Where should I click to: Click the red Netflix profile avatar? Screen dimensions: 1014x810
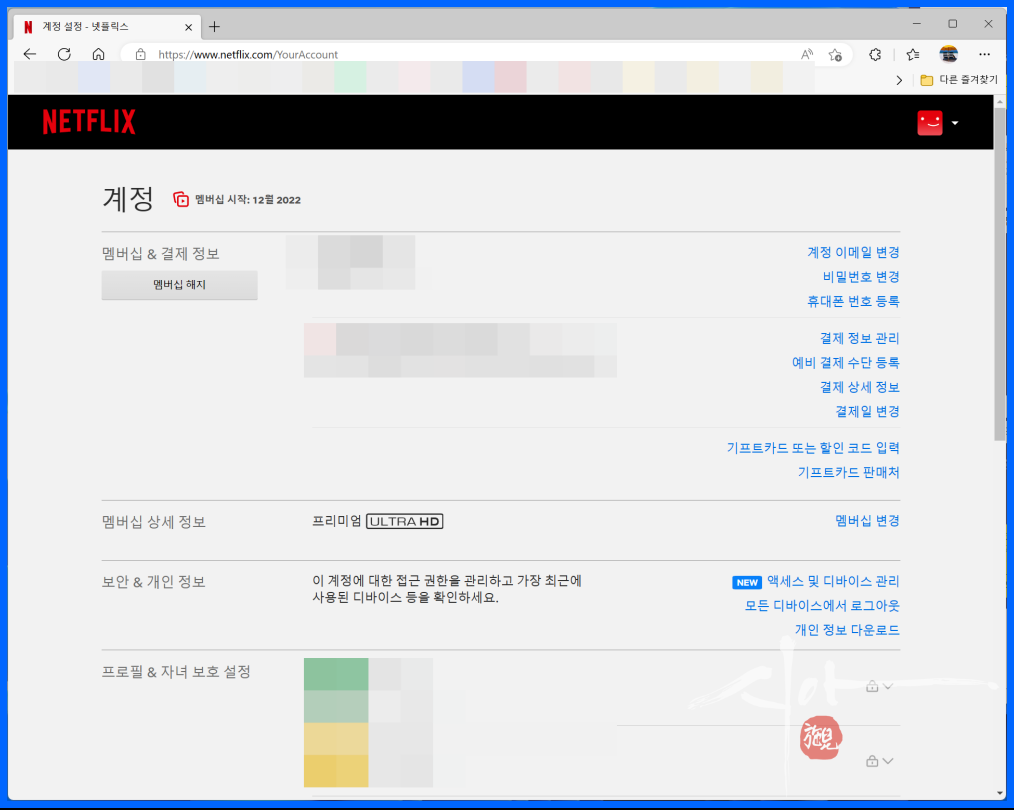(x=930, y=123)
